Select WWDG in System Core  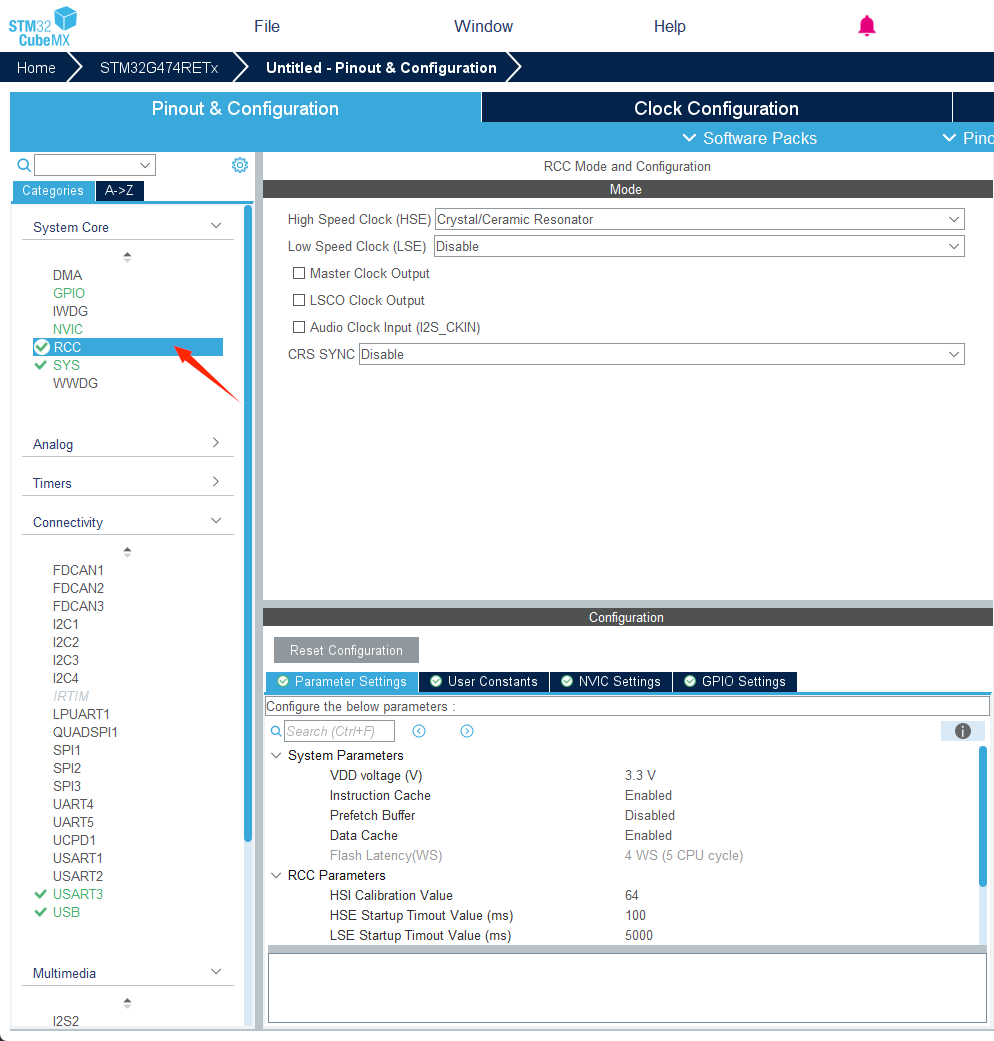75,383
